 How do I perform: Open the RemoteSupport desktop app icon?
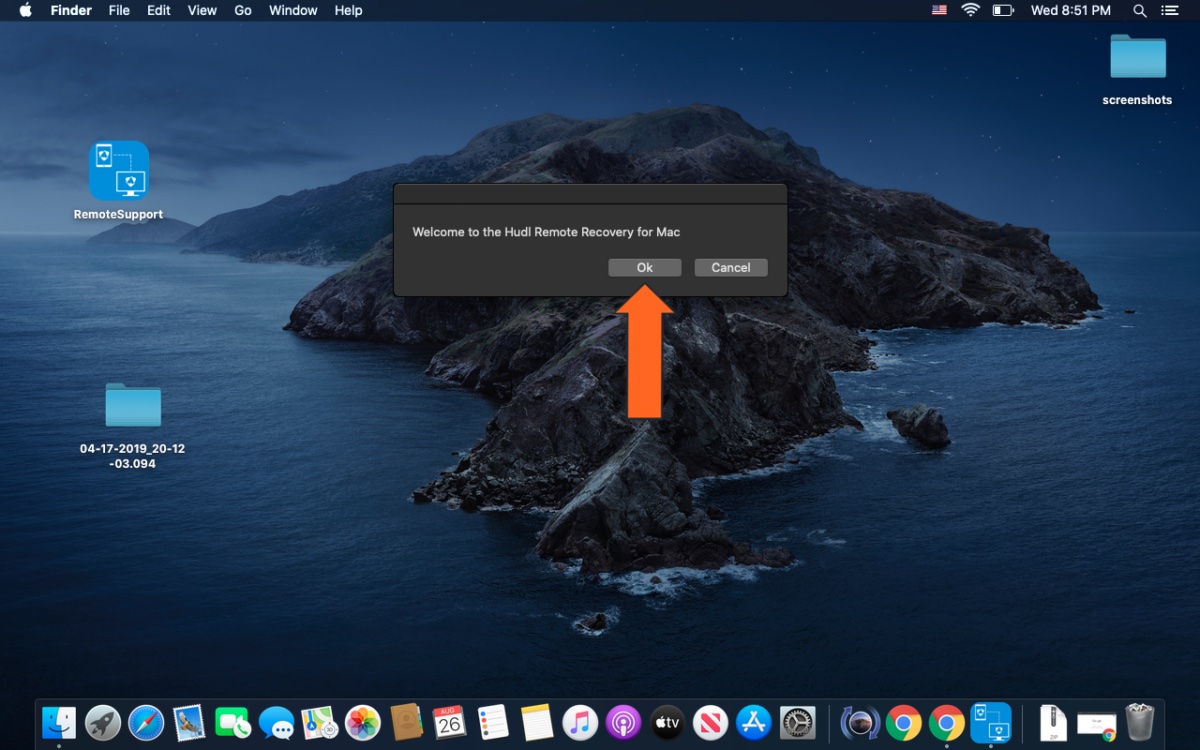click(118, 171)
